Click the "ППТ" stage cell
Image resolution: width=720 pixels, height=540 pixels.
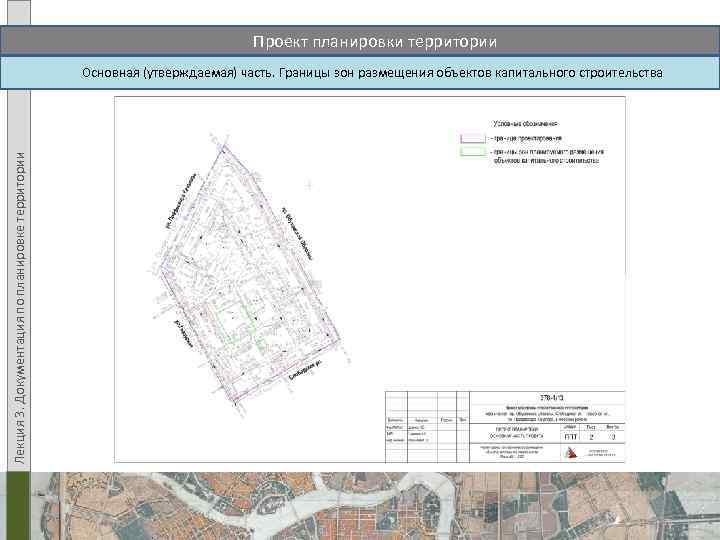pos(570,437)
